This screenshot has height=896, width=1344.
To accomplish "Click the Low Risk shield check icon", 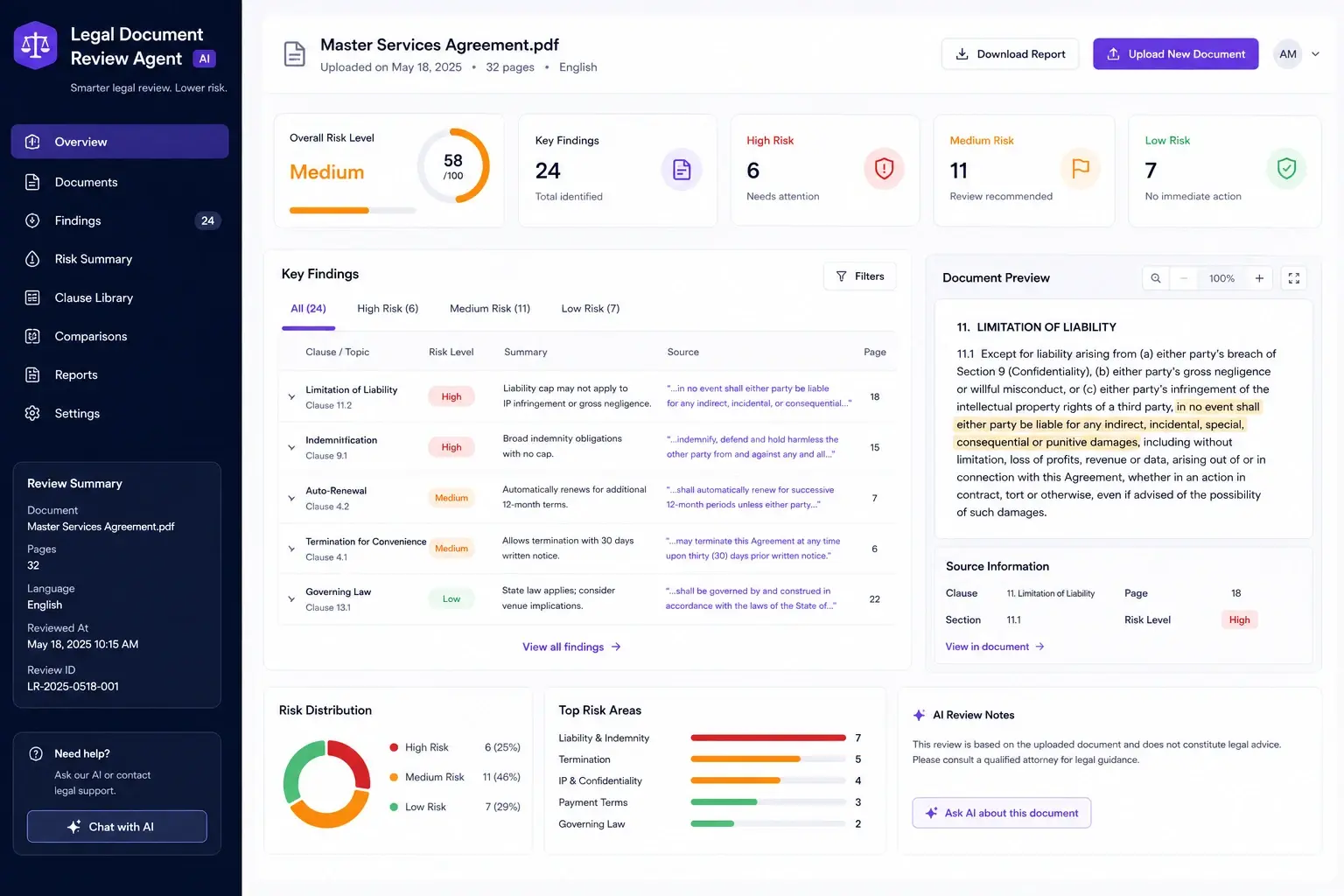I will tap(1286, 168).
